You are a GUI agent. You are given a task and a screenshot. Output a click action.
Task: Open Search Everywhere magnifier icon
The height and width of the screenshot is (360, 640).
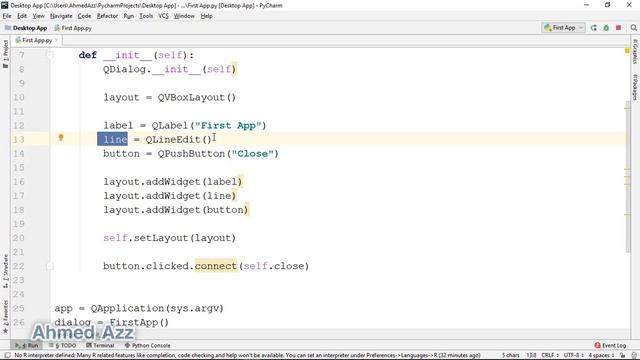(x=633, y=28)
